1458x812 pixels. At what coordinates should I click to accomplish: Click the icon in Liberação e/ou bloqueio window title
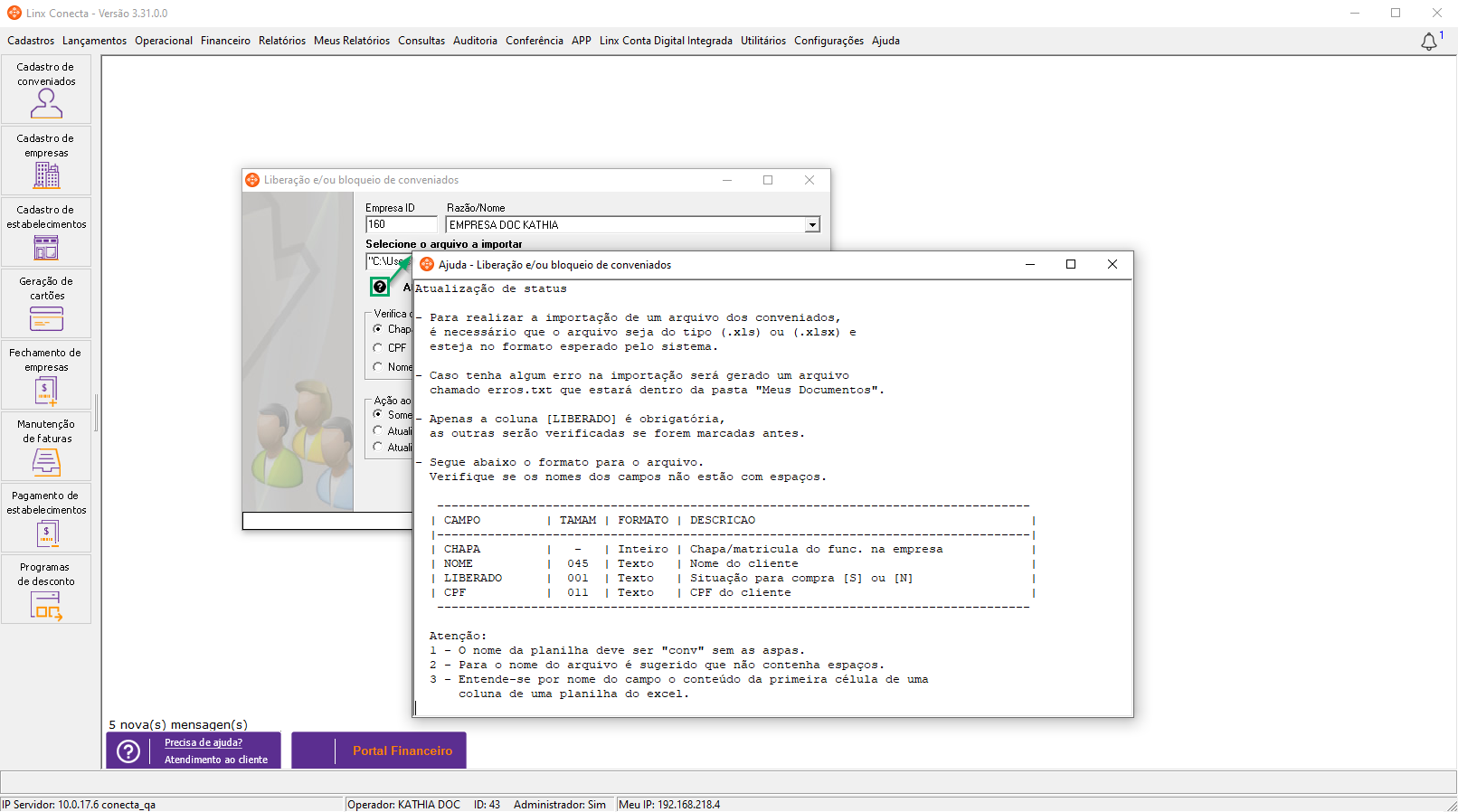coord(253,180)
